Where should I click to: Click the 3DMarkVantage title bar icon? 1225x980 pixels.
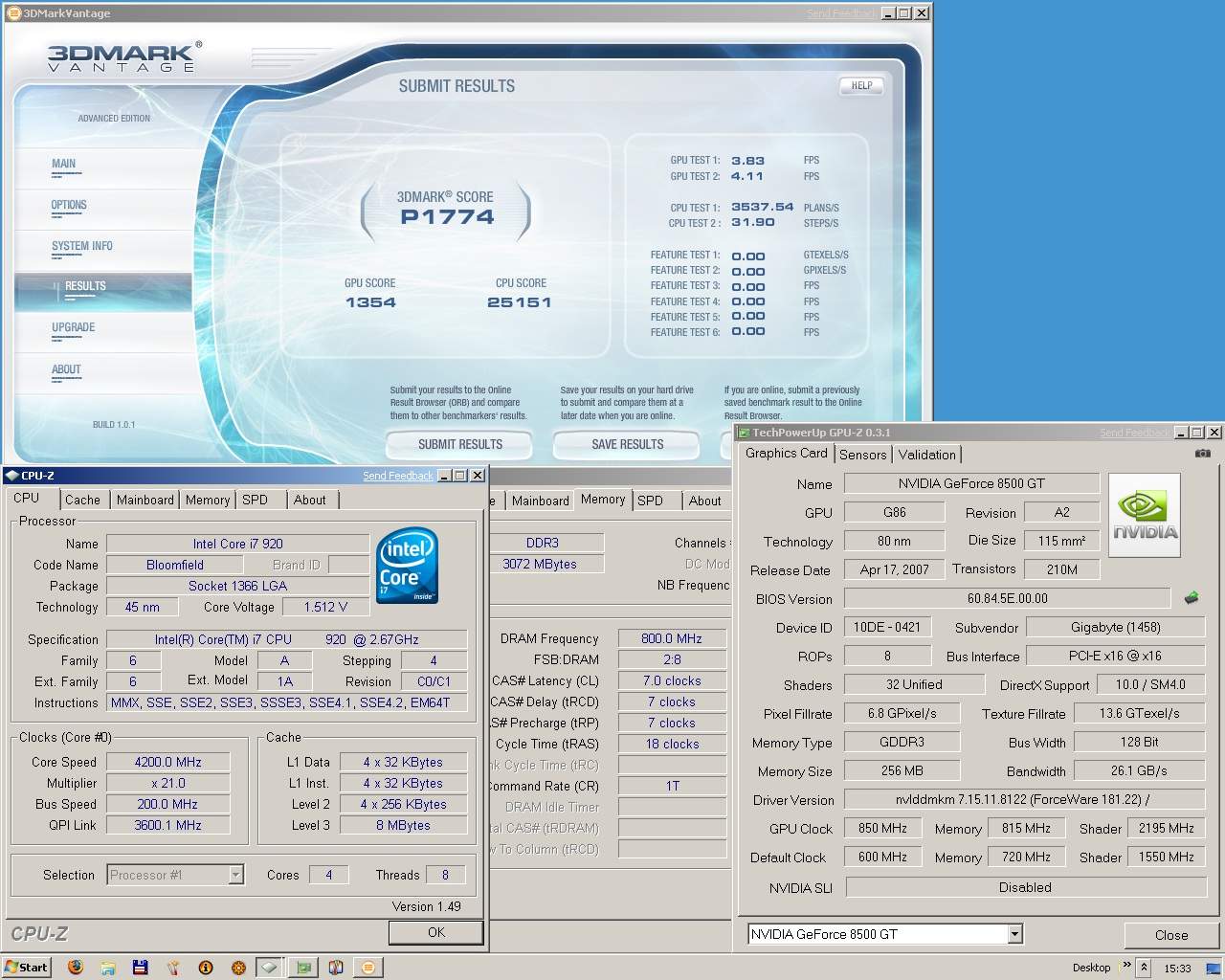(x=13, y=13)
